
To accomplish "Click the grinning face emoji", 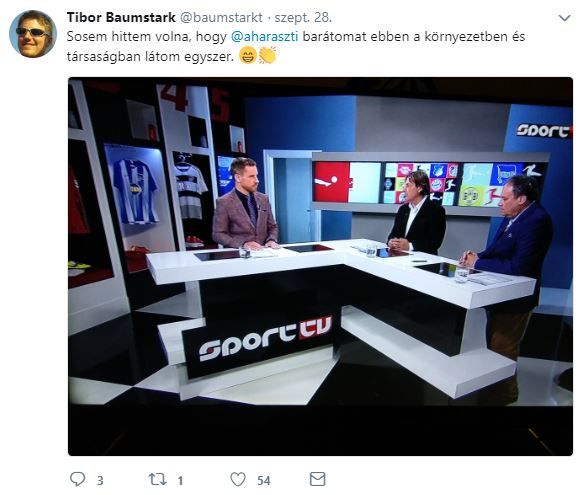I will click(248, 56).
